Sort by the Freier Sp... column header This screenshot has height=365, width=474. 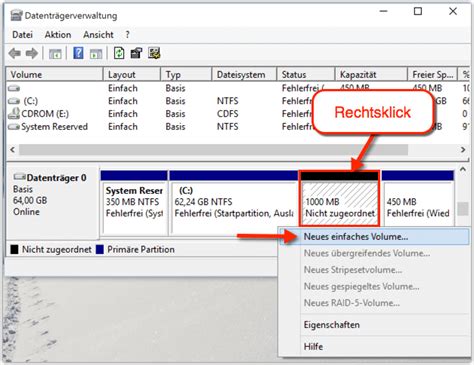pyautogui.click(x=433, y=74)
